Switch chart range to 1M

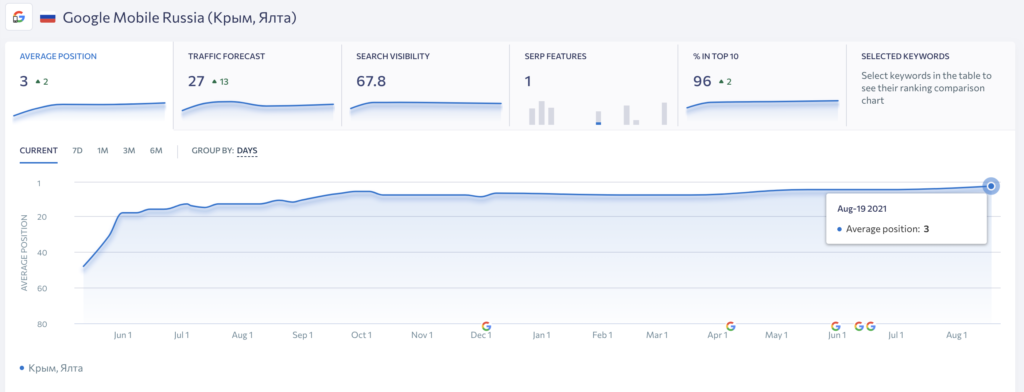tap(103, 151)
